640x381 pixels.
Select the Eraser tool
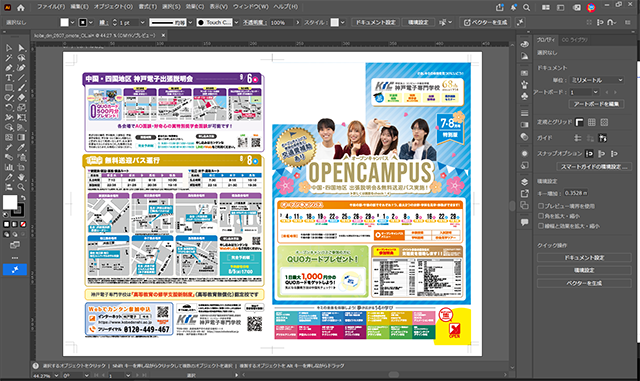(x=21, y=98)
